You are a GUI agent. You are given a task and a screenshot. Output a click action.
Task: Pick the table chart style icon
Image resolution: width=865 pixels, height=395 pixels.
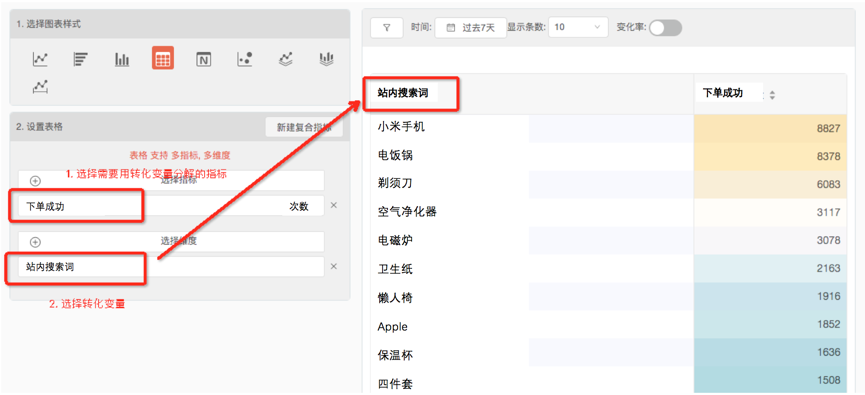coord(163,58)
